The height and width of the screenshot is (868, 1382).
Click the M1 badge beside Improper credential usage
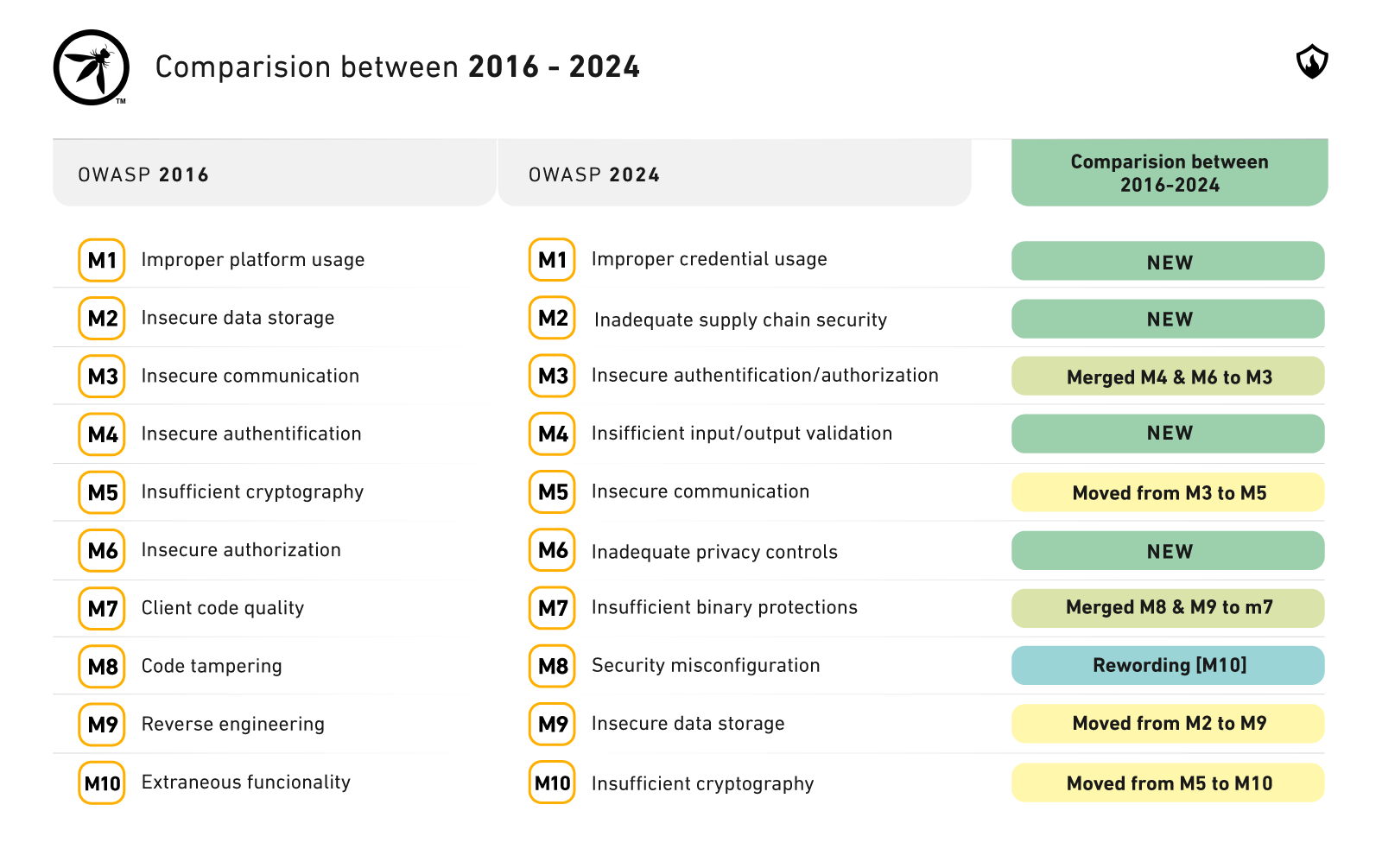(552, 260)
